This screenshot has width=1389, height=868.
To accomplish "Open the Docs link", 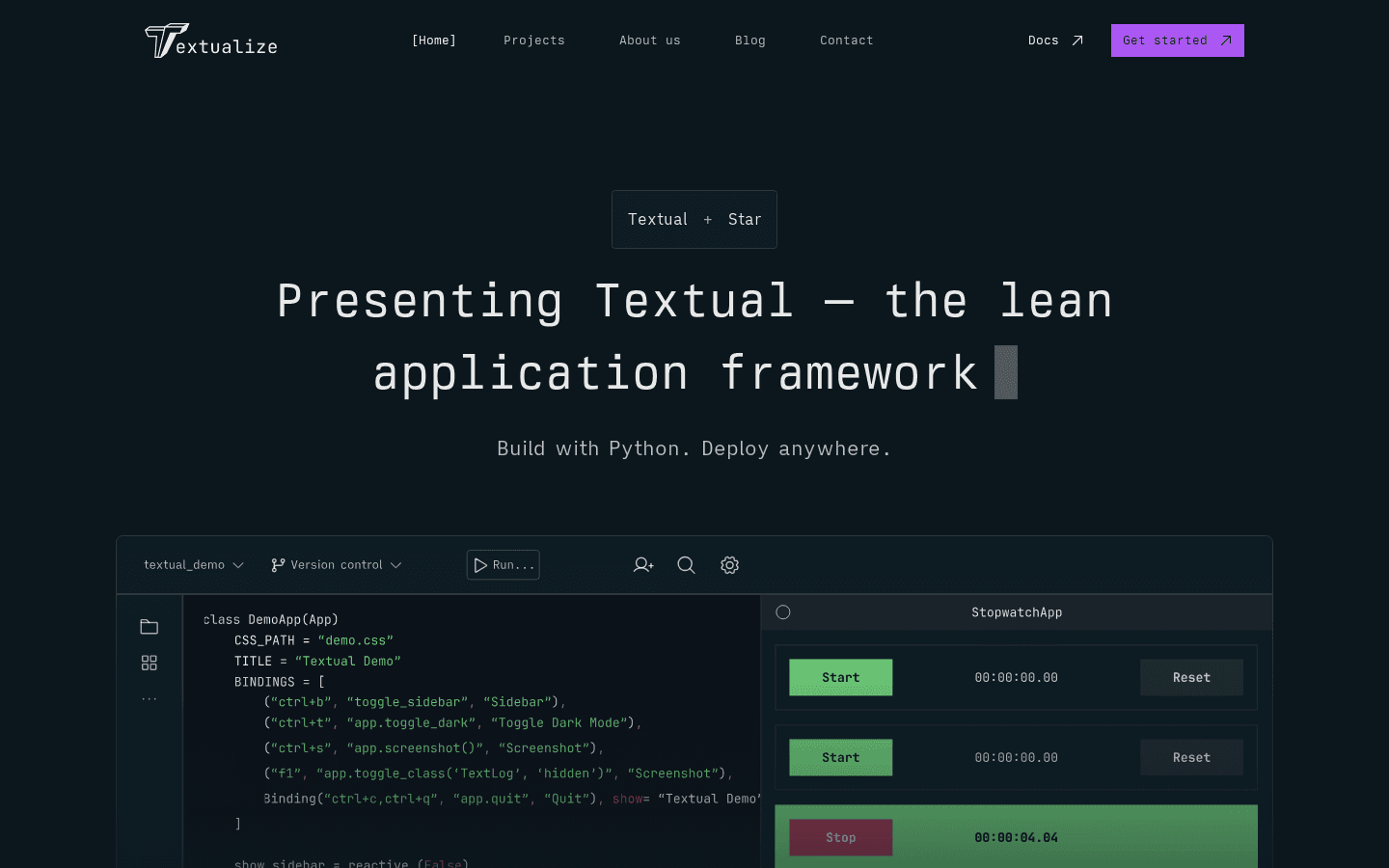I will (x=1054, y=41).
